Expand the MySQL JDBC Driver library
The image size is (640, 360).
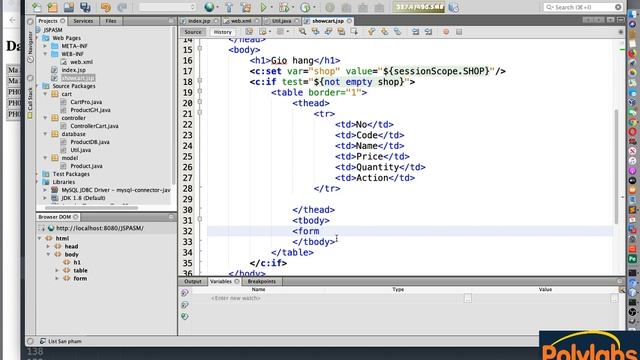(x=45, y=190)
